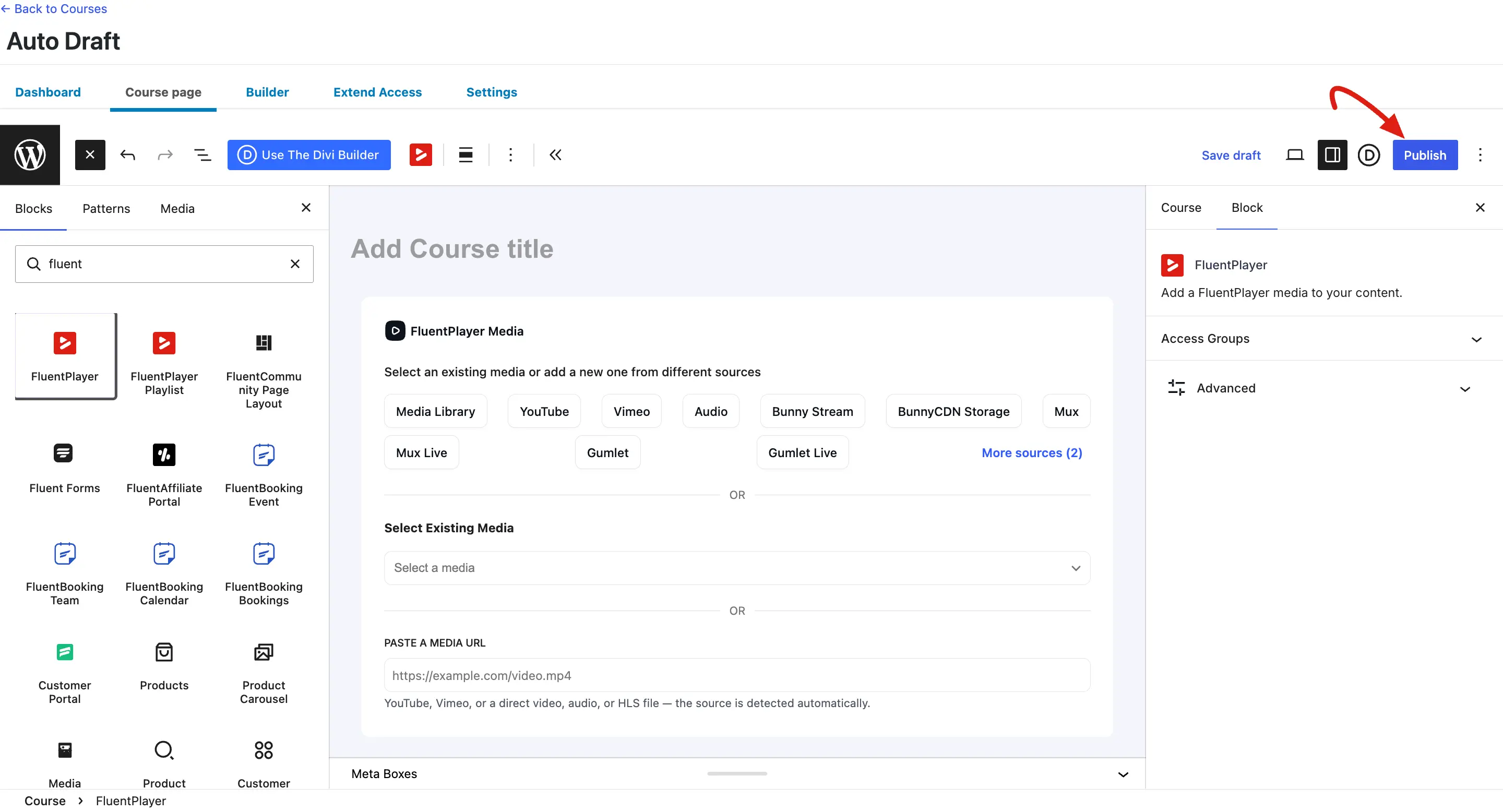This screenshot has width=1503, height=812.
Task: Close the settings sidebar
Action: pos(1480,208)
